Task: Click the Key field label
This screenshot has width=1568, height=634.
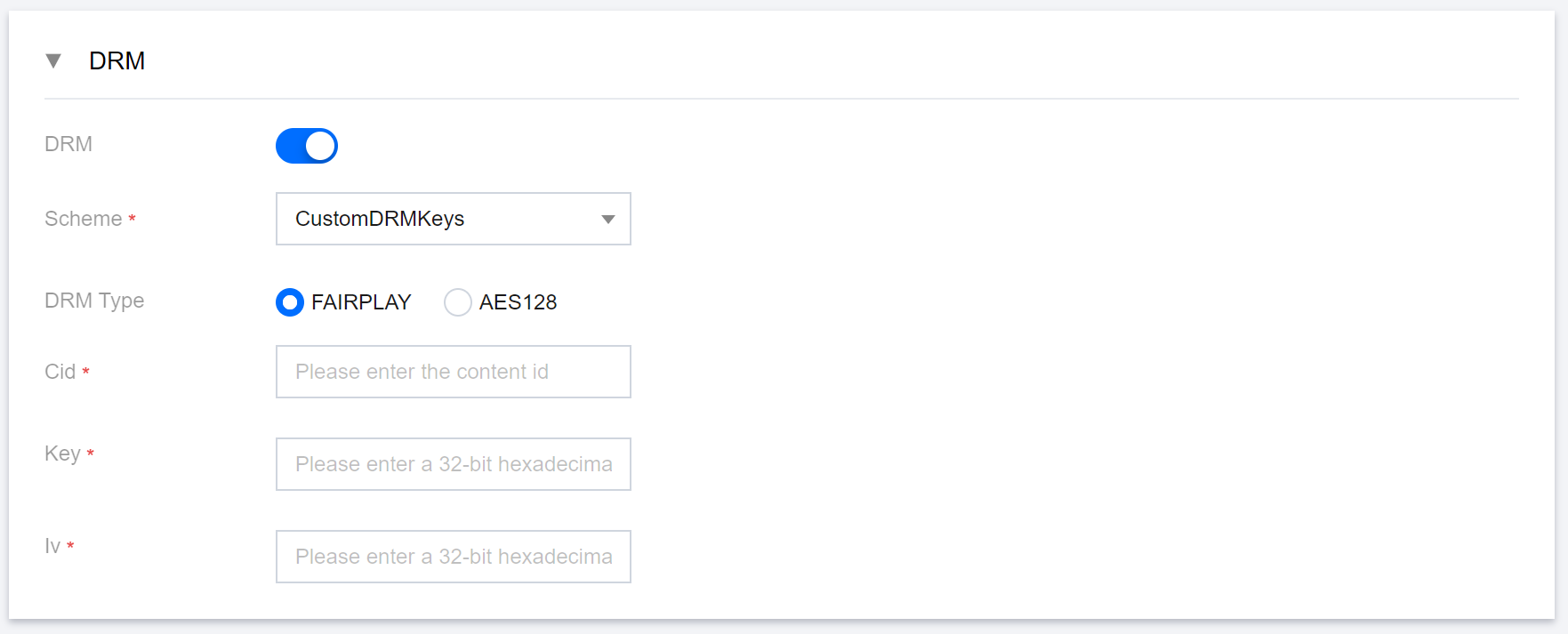Action: [x=62, y=453]
